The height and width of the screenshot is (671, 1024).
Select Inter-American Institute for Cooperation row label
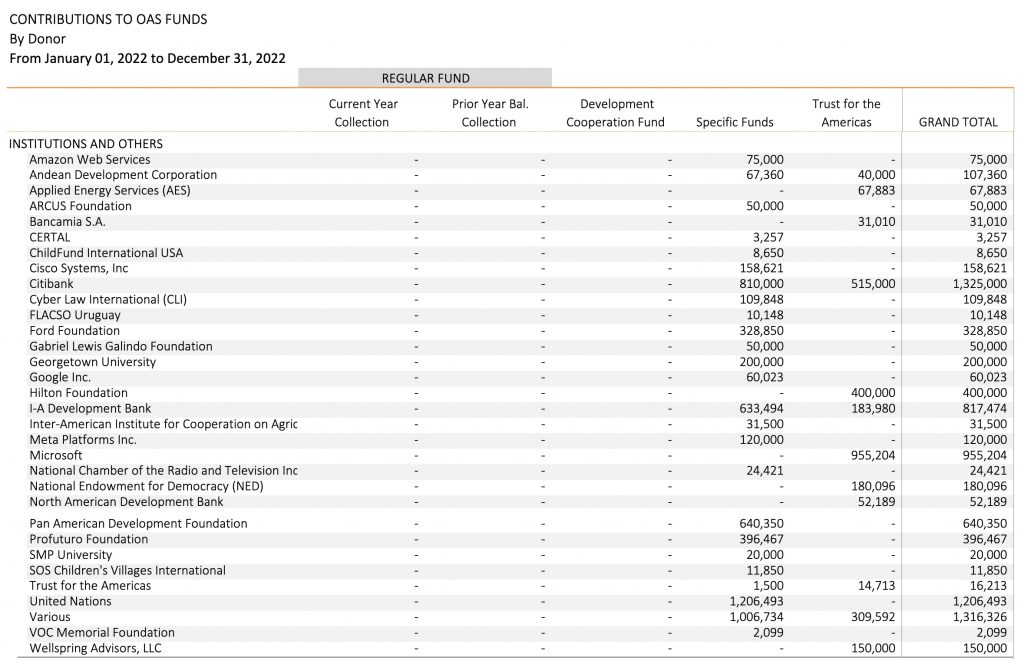(163, 424)
